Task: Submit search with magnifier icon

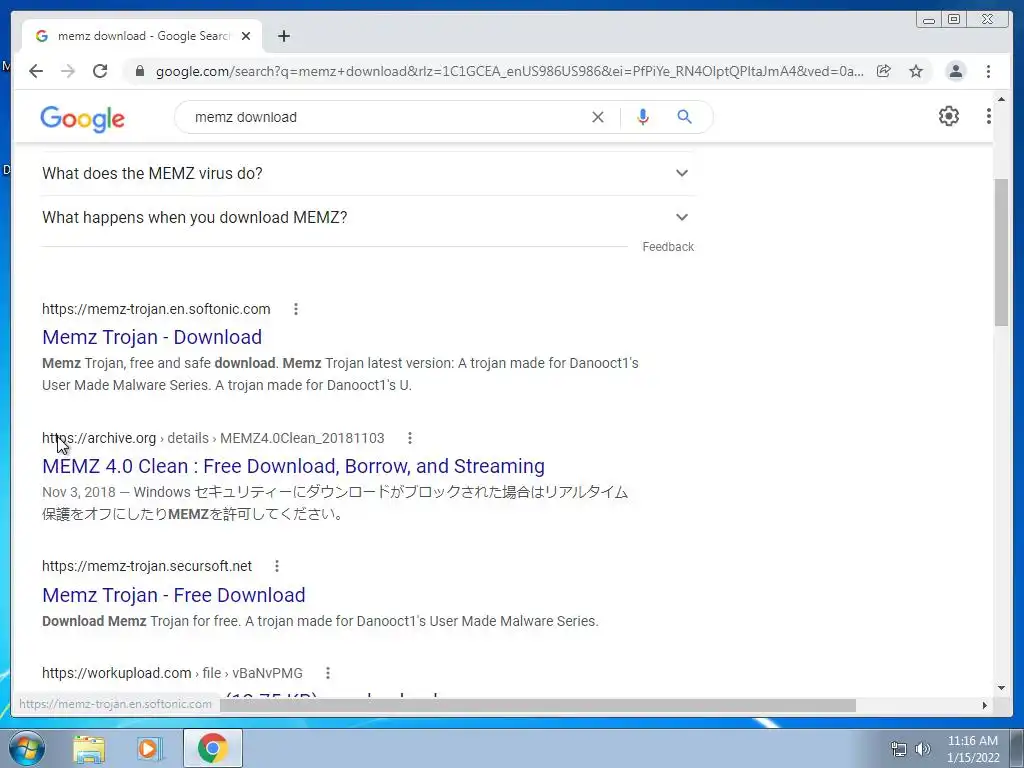Action: coord(684,117)
